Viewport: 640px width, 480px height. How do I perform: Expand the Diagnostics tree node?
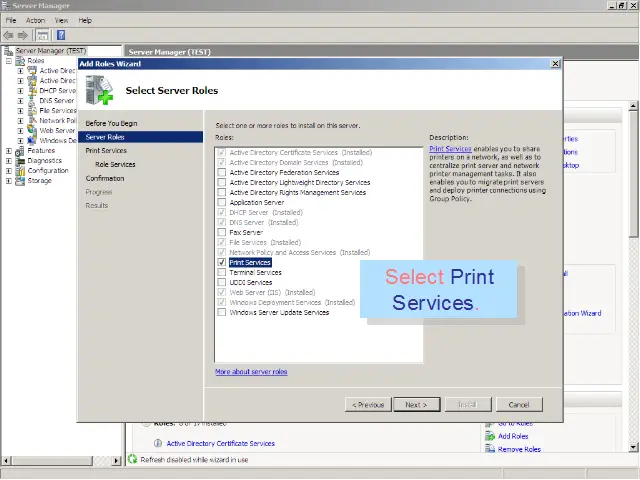click(x=9, y=161)
